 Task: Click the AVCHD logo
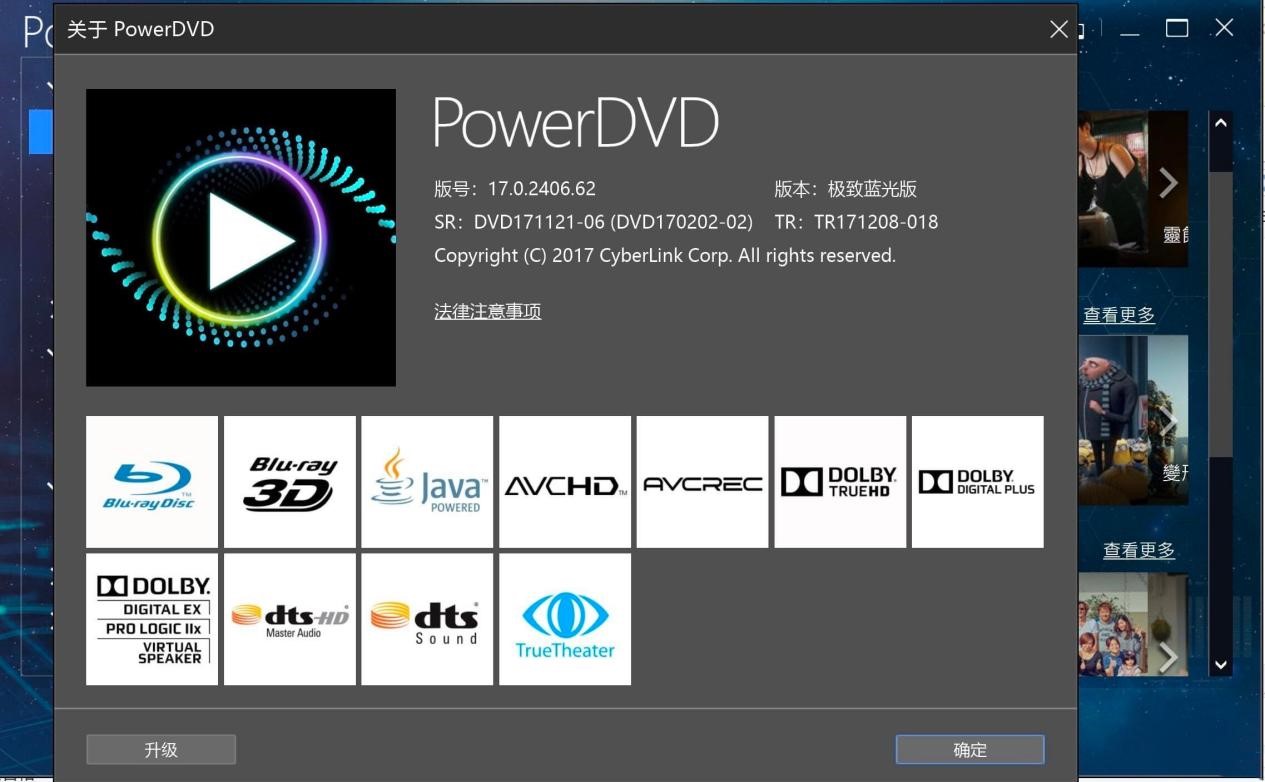(x=564, y=481)
